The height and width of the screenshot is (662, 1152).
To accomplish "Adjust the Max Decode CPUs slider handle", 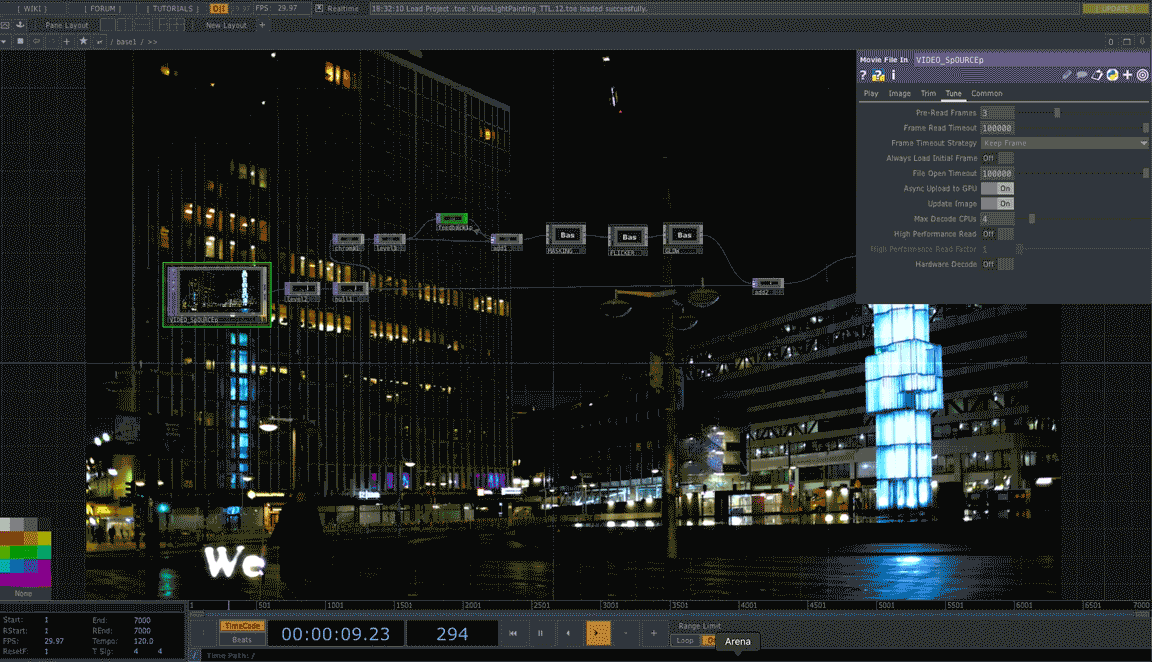I will (1032, 218).
